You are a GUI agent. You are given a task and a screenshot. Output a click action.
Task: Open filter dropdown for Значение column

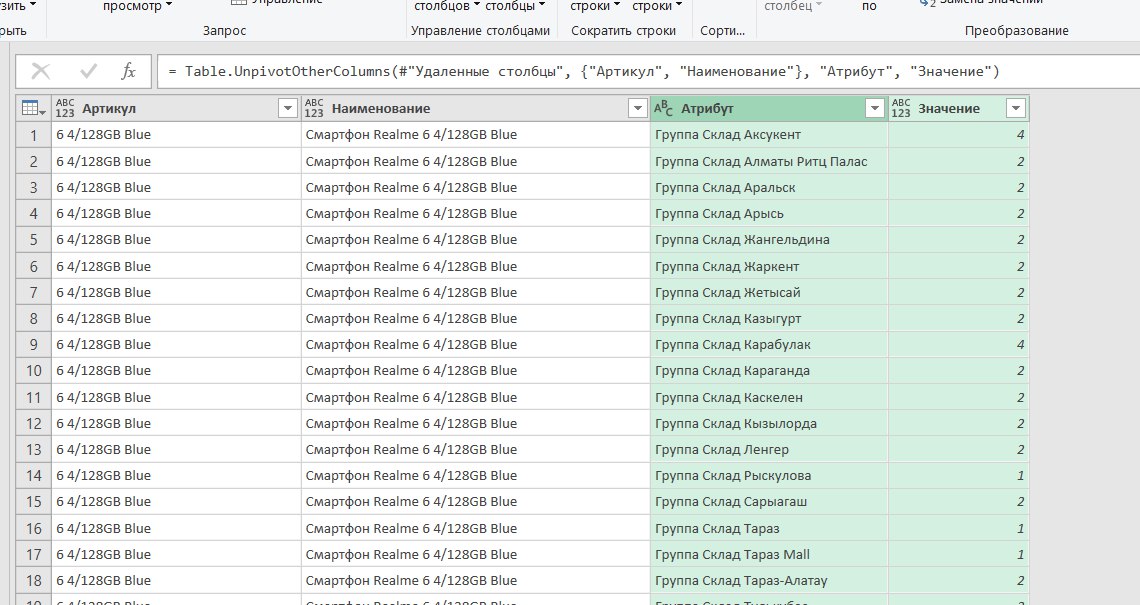click(x=1016, y=108)
